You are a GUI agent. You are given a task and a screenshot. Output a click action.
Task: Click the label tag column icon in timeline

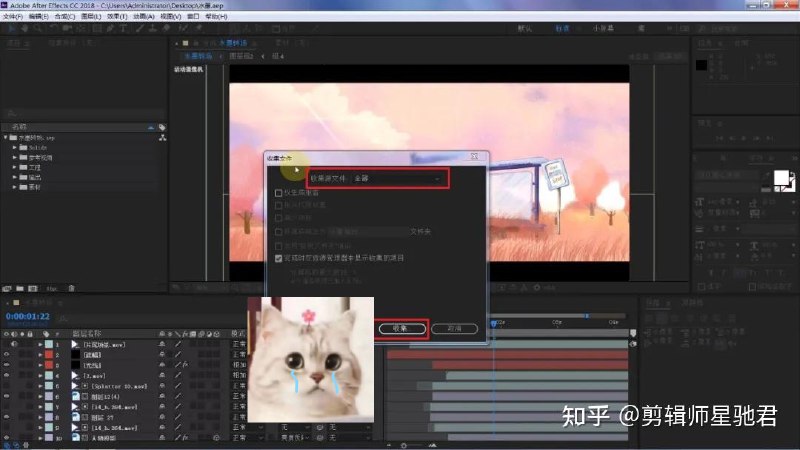point(46,334)
